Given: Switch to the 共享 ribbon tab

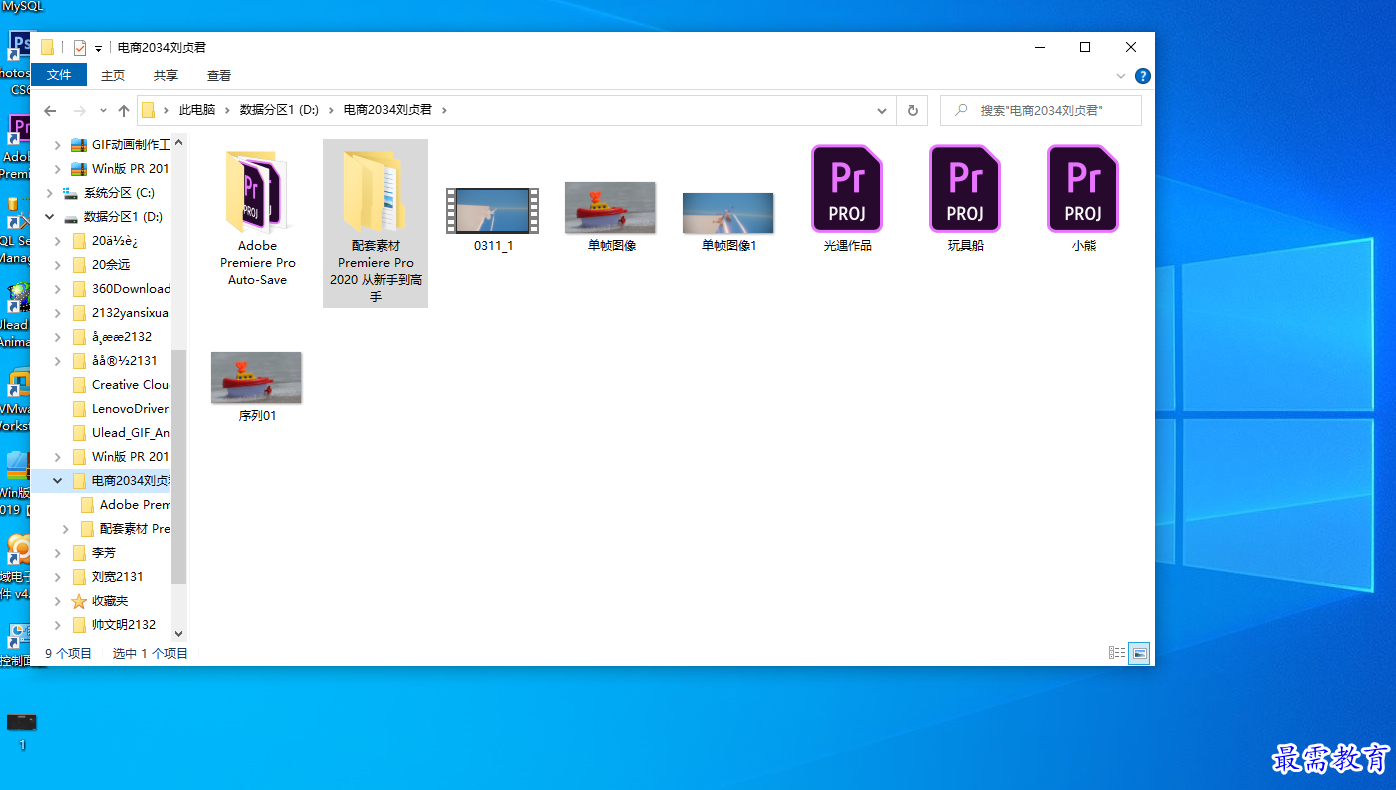Looking at the screenshot, I should click(166, 75).
